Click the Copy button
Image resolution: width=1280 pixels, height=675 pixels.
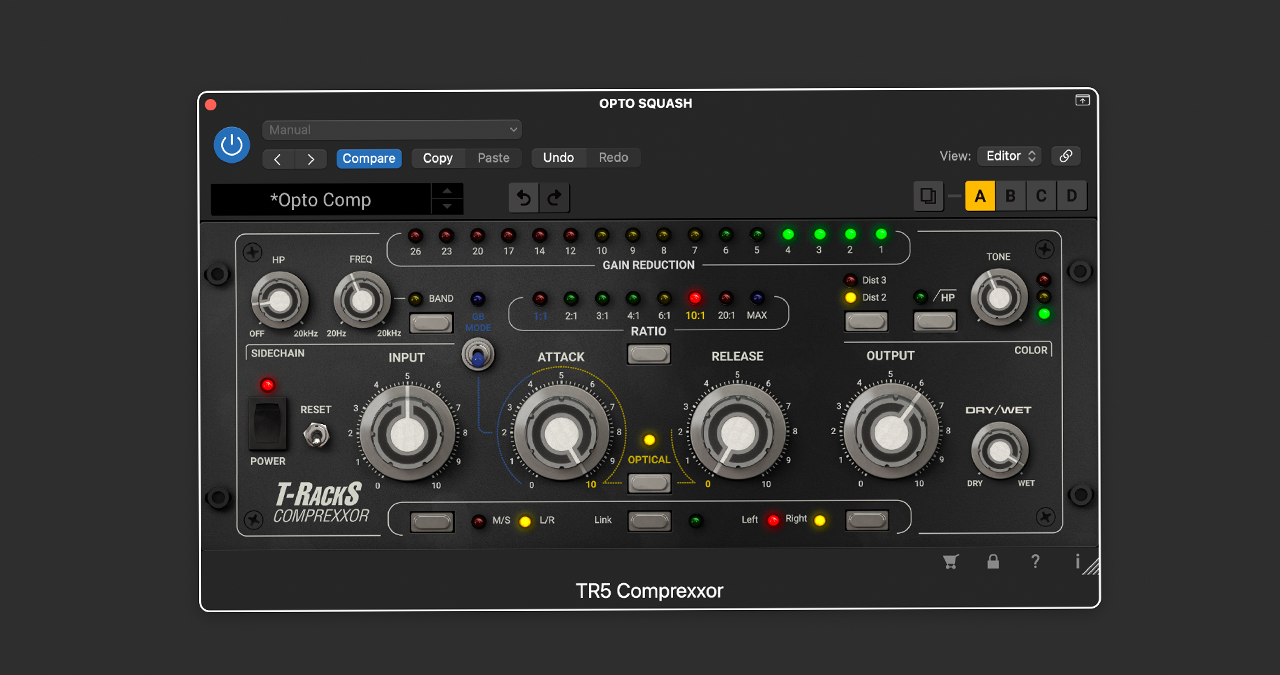[438, 158]
